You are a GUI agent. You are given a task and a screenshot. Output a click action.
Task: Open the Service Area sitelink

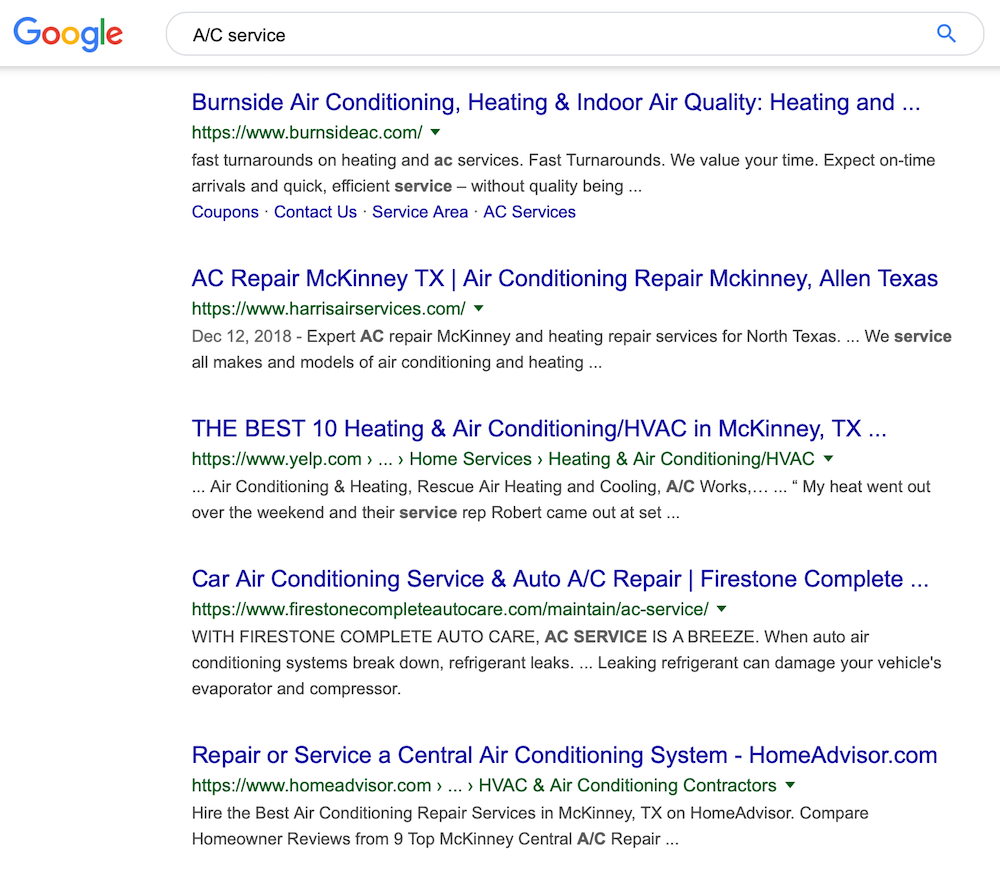[420, 212]
